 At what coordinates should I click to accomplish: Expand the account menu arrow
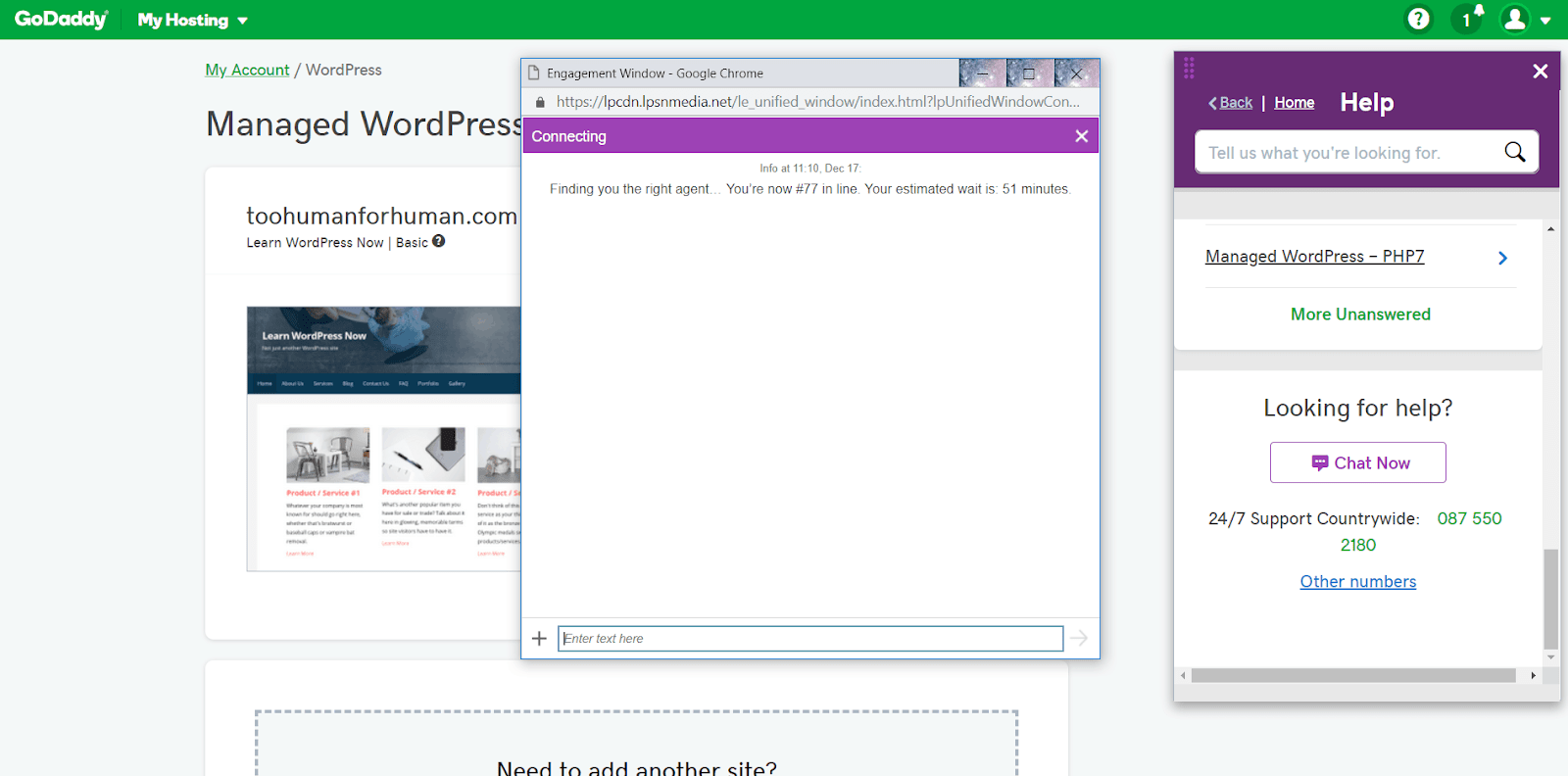pos(1545,21)
